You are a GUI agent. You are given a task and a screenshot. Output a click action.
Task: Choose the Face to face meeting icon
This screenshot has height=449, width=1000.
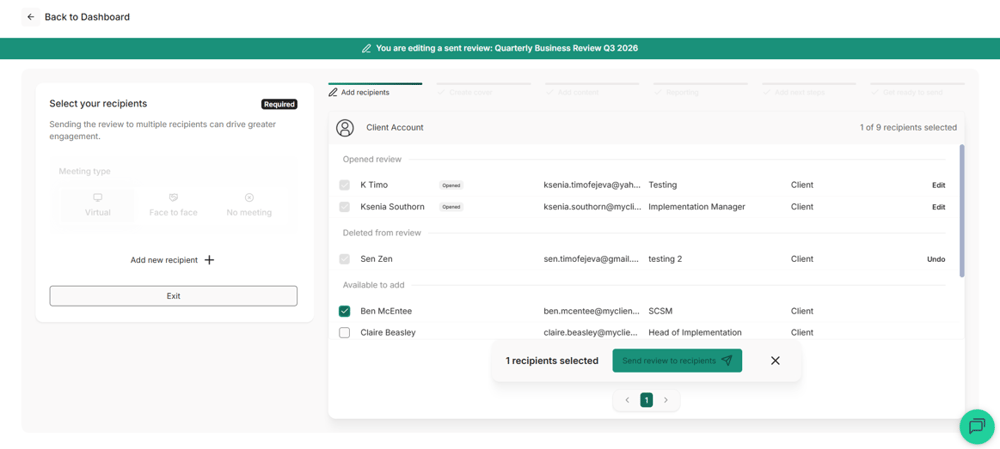tap(173, 198)
